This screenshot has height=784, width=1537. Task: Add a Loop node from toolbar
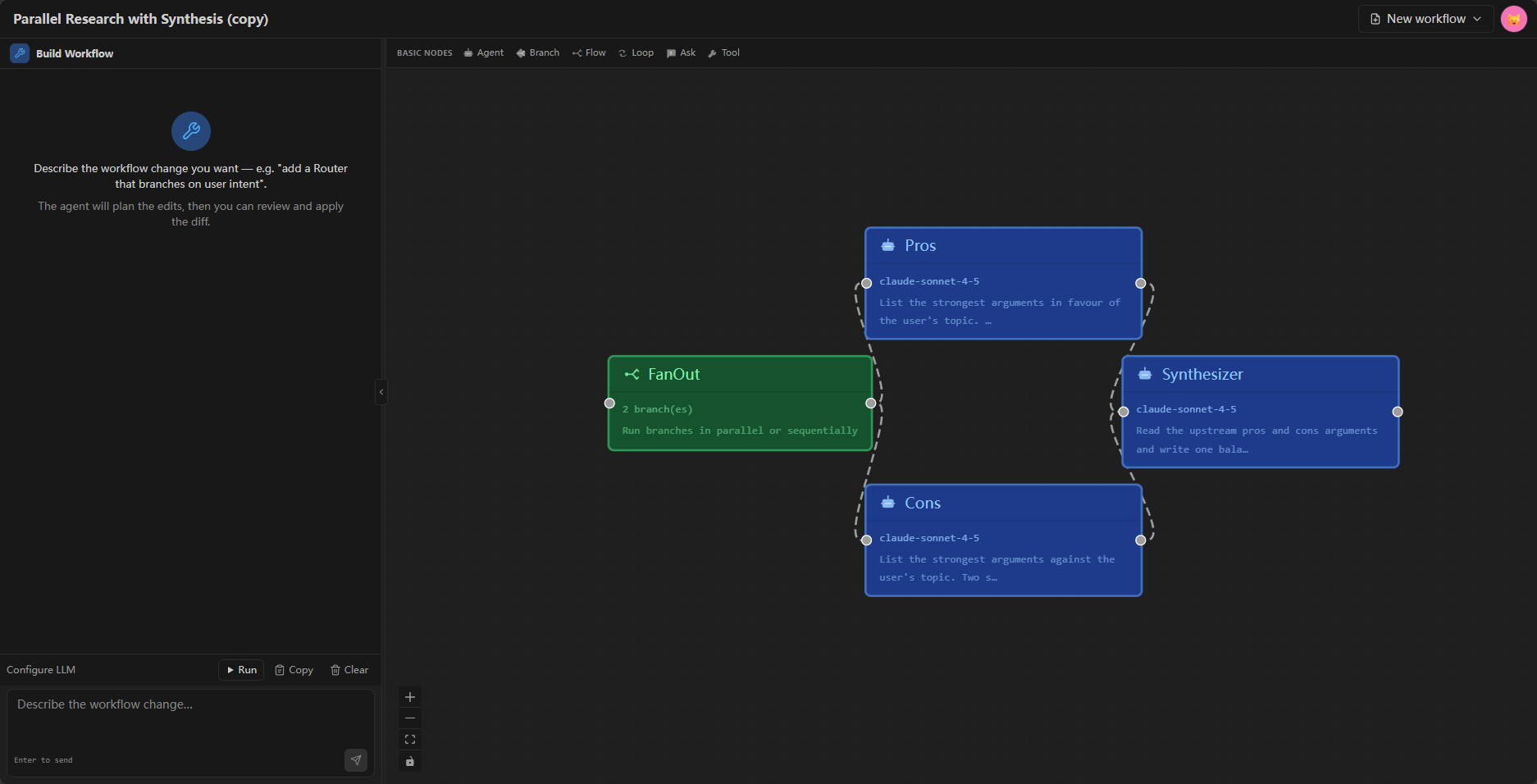(636, 52)
